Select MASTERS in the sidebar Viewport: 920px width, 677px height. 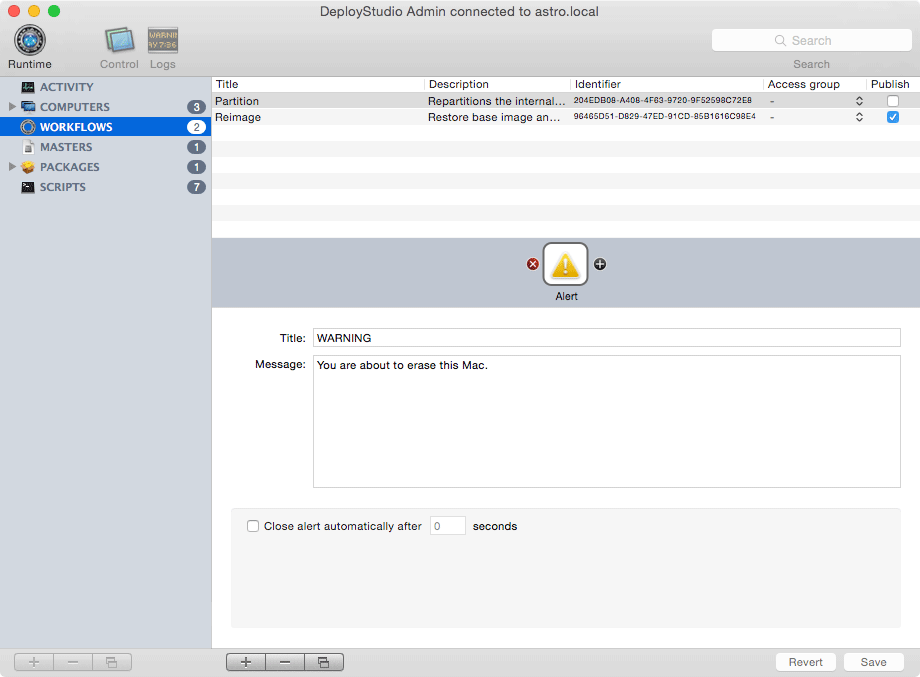point(66,147)
